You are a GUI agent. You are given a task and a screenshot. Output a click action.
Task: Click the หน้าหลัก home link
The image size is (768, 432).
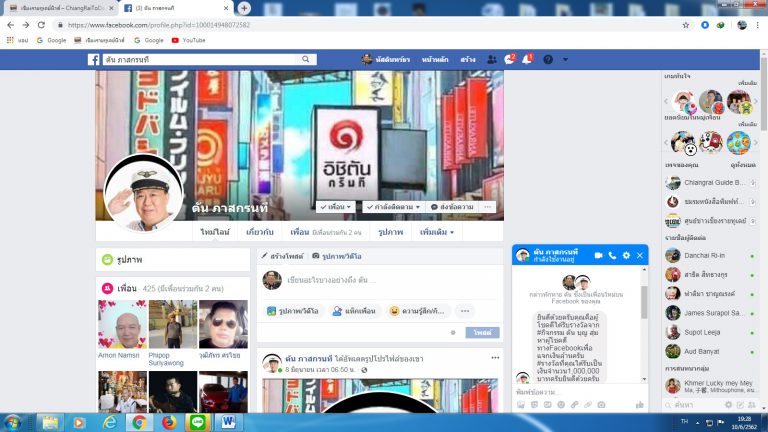point(435,60)
